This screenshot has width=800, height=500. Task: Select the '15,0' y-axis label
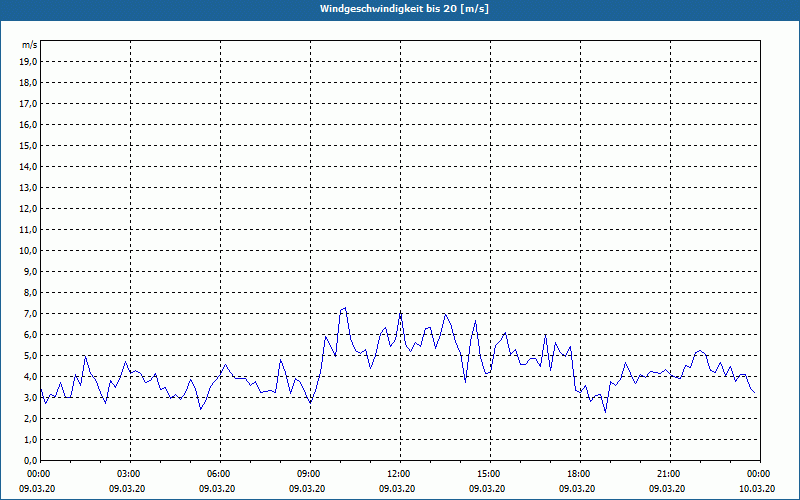point(28,145)
